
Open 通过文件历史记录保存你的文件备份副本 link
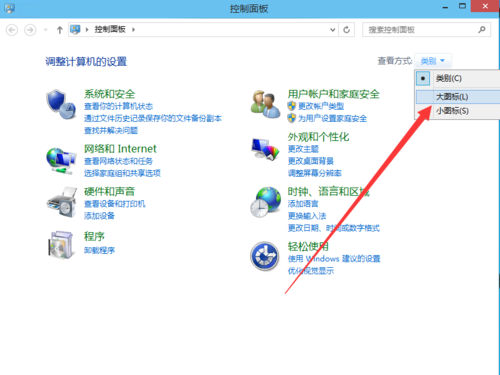point(153,118)
